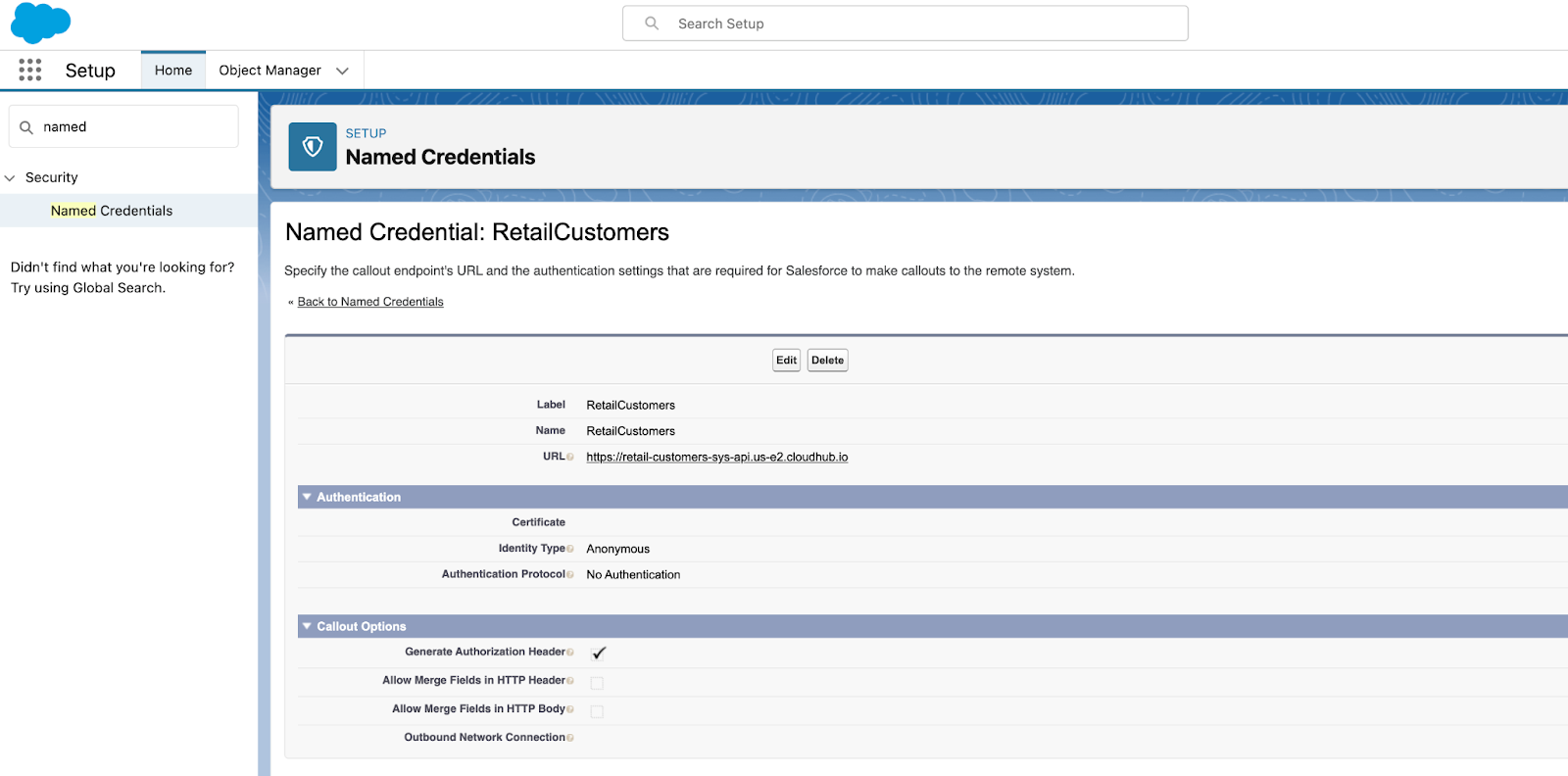Open the App Launcher grid icon
The height and width of the screenshot is (776, 1568).
[30, 70]
